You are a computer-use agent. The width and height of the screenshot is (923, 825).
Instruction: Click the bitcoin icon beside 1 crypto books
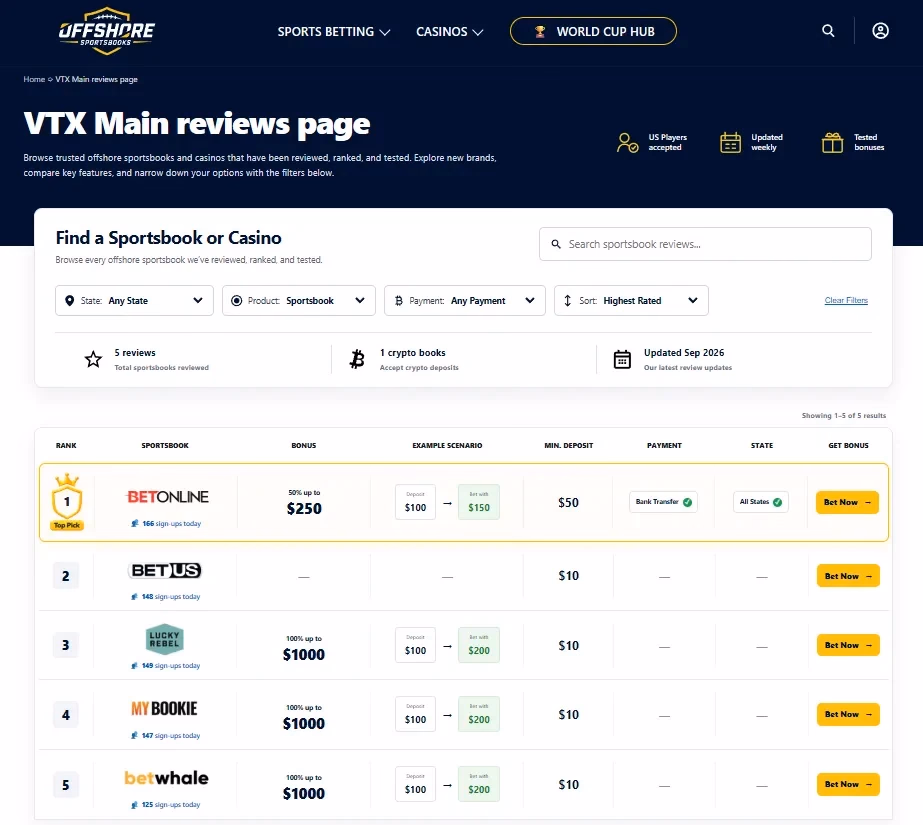tap(357, 359)
